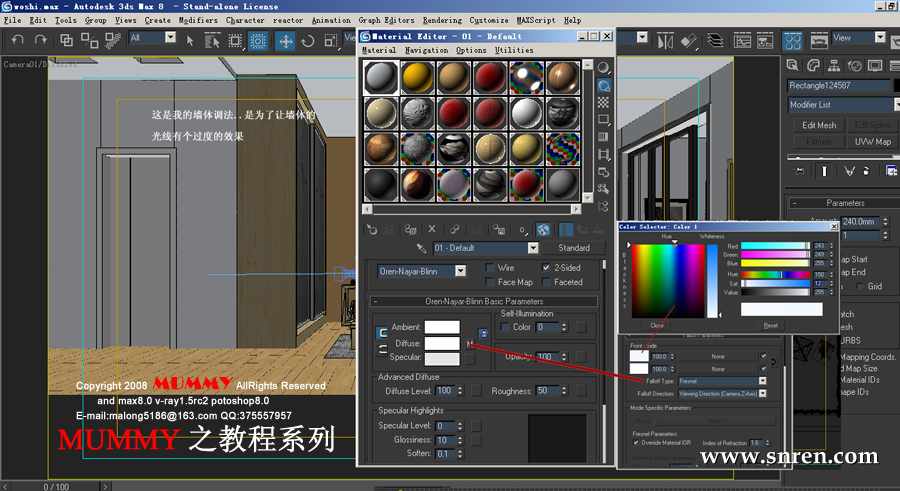The width and height of the screenshot is (900, 491).
Task: Click the highlighted Material Editor toolbar icon
Action: click(x=793, y=41)
